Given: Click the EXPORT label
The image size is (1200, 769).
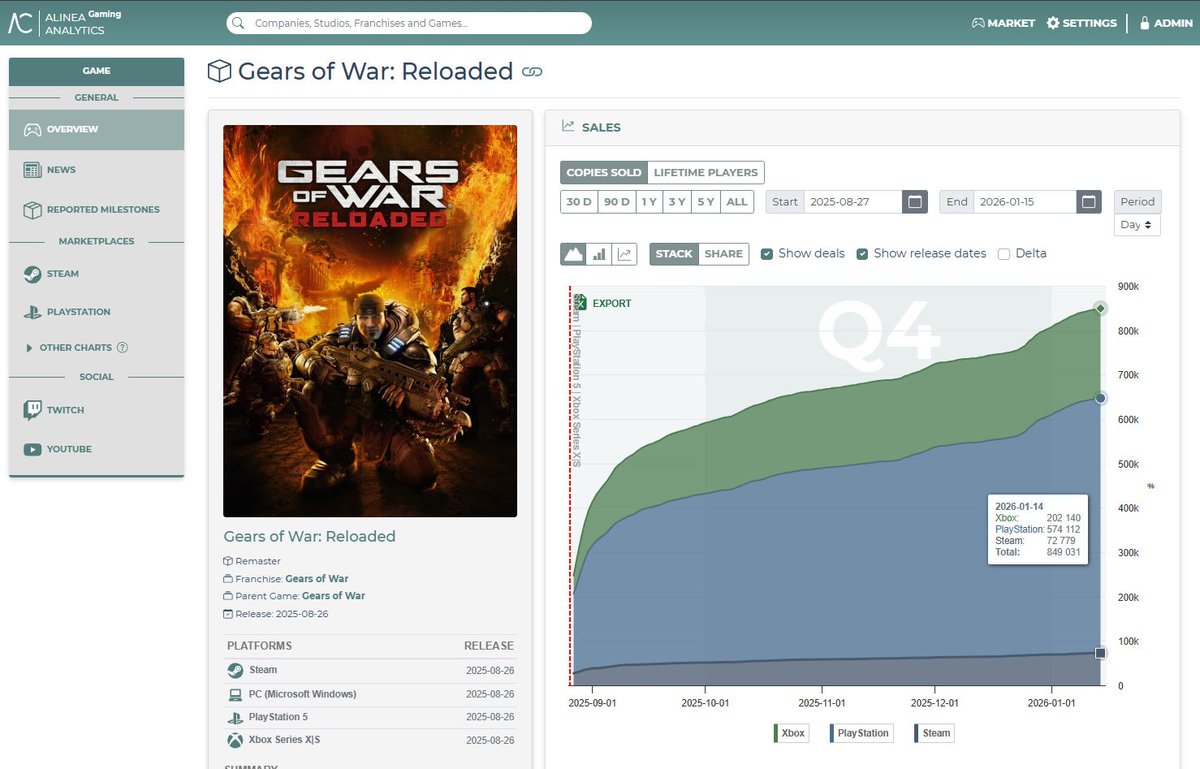Looking at the screenshot, I should [x=612, y=303].
